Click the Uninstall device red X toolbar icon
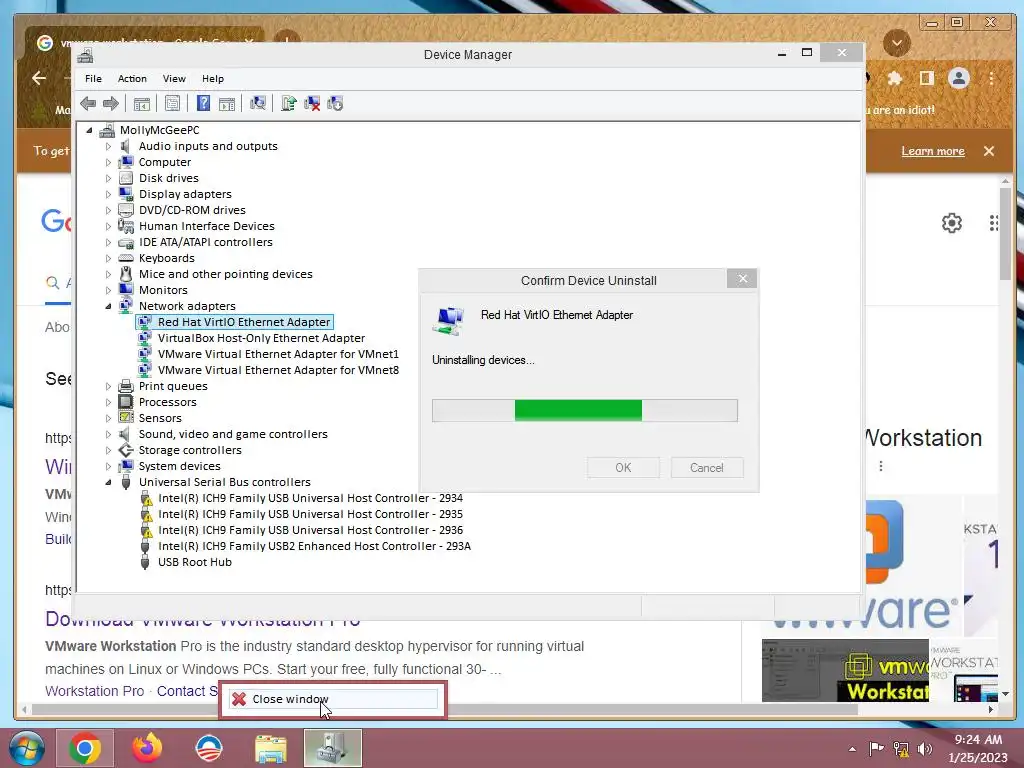 click(x=312, y=103)
